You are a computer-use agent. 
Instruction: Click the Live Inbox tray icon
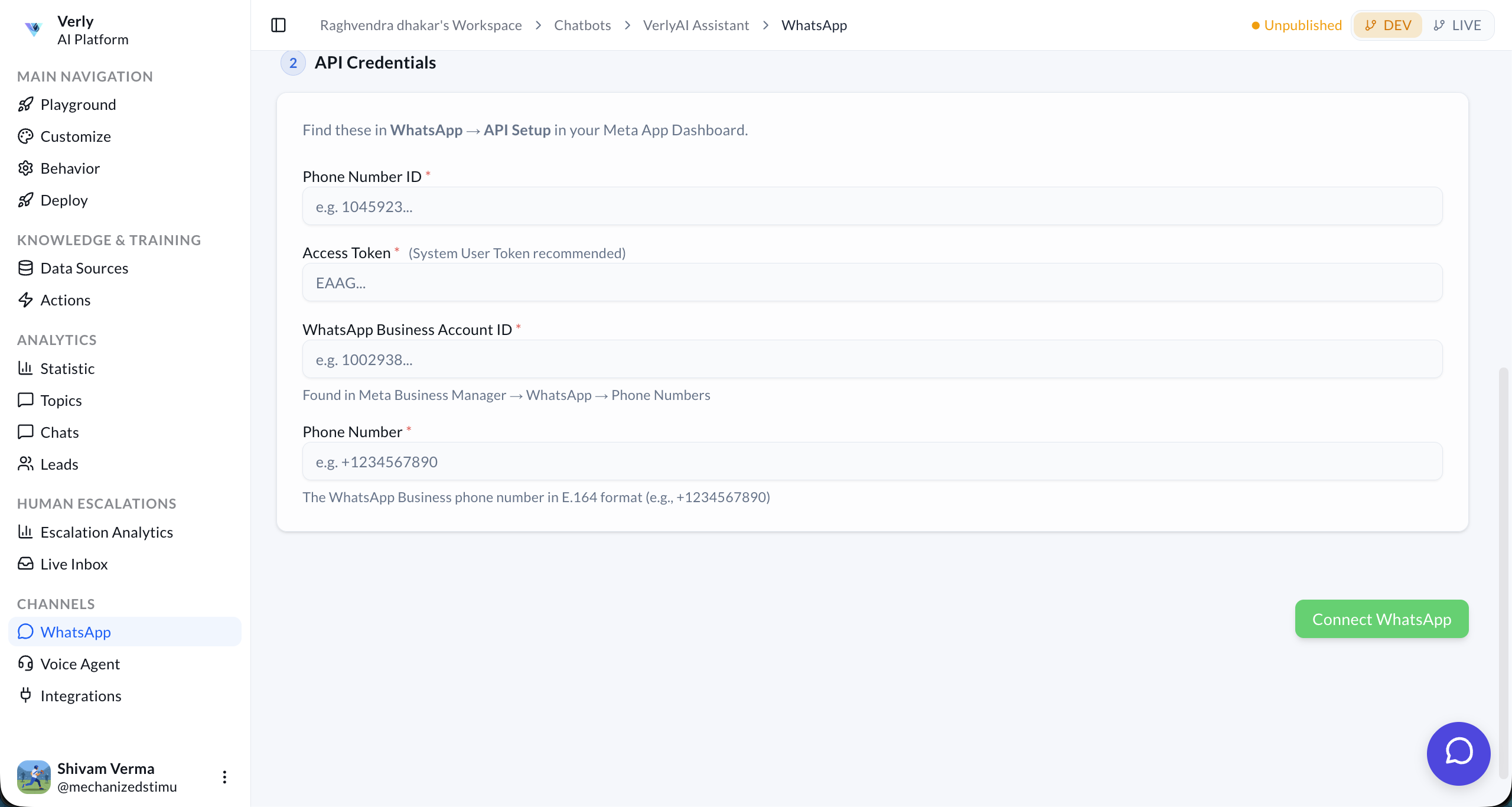pos(26,564)
